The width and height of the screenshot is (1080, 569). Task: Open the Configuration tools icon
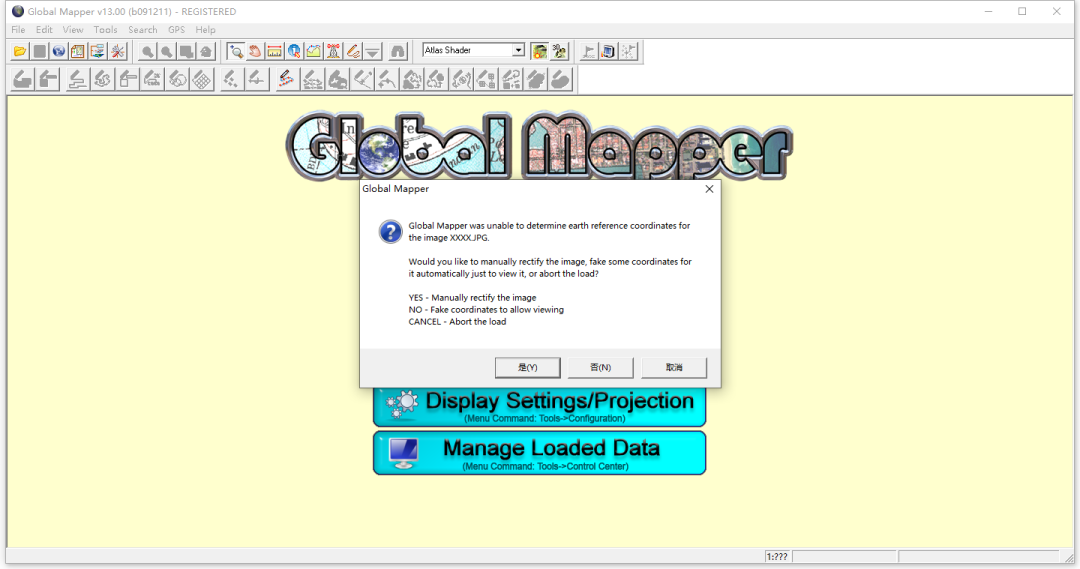[x=118, y=51]
